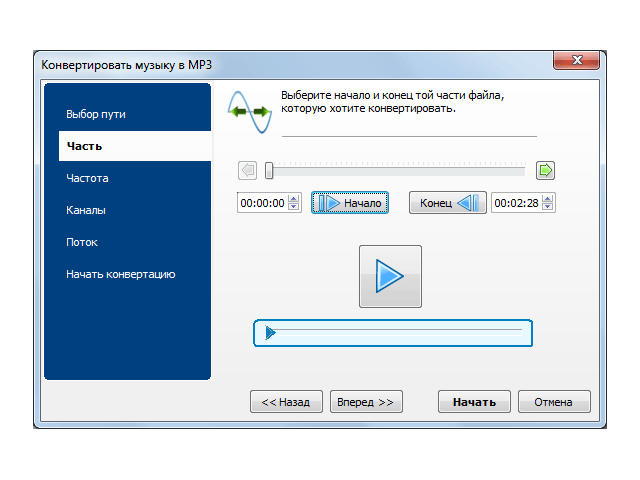Click the green right arrow beside the slider
This screenshot has width=640, height=480.
[545, 170]
